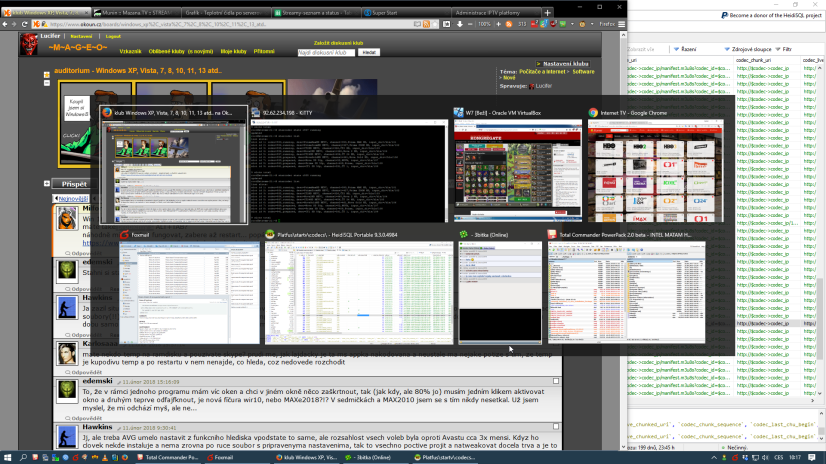The height and width of the screenshot is (464, 826).
Task: Tick the checkbox on Hawkins' 9:30 post
Action: pyautogui.click(x=556, y=427)
